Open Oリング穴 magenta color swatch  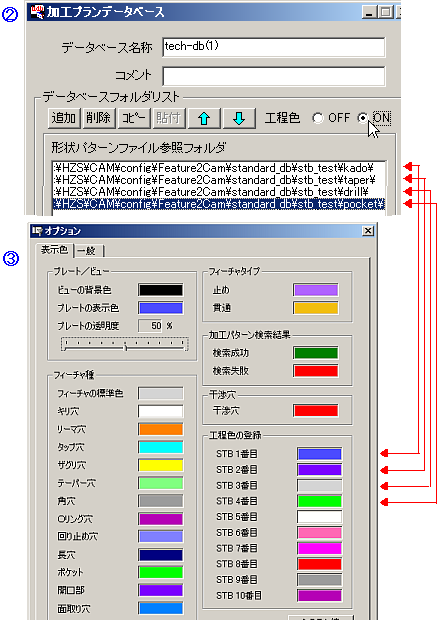tap(161, 519)
